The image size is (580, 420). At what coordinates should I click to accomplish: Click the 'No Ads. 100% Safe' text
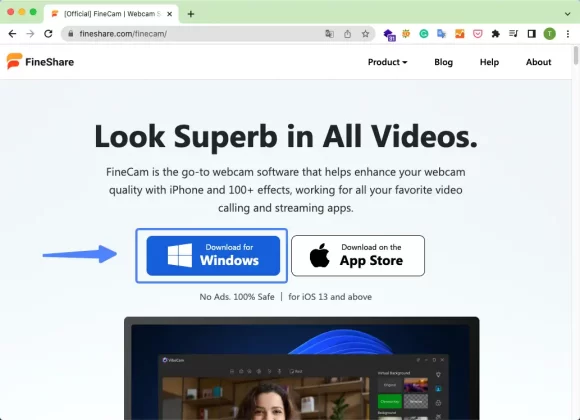click(x=237, y=297)
